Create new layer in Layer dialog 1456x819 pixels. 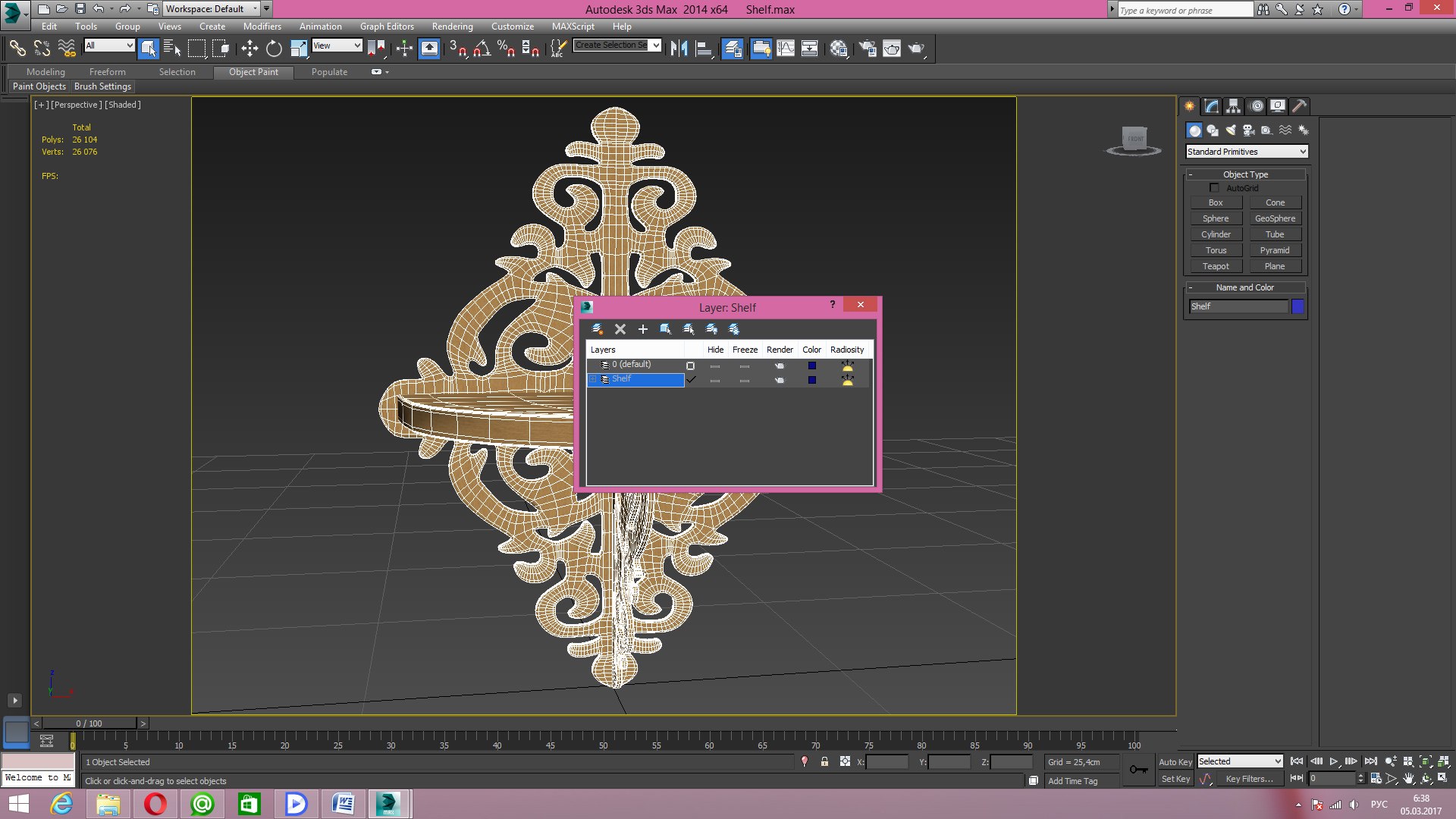tap(597, 329)
